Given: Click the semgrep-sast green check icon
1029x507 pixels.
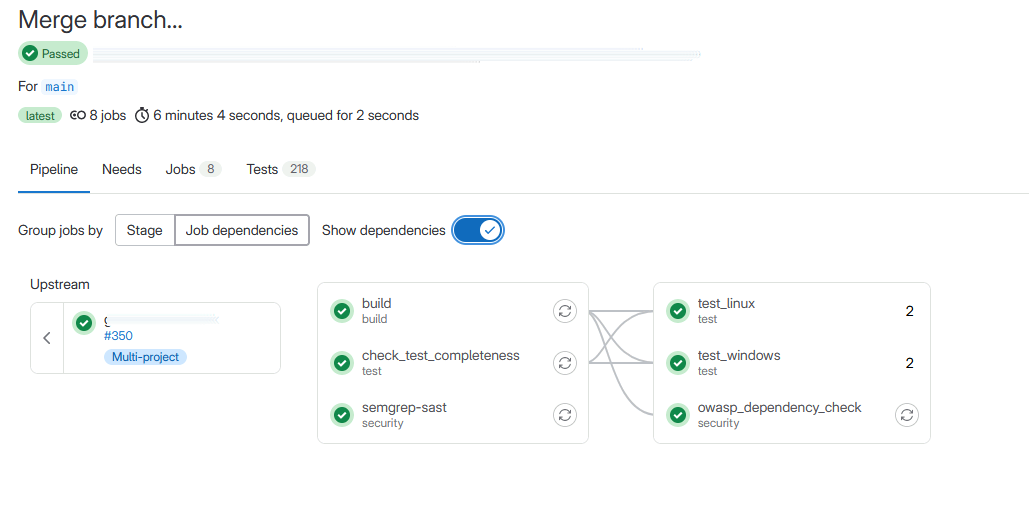Looking at the screenshot, I should click(x=341, y=415).
